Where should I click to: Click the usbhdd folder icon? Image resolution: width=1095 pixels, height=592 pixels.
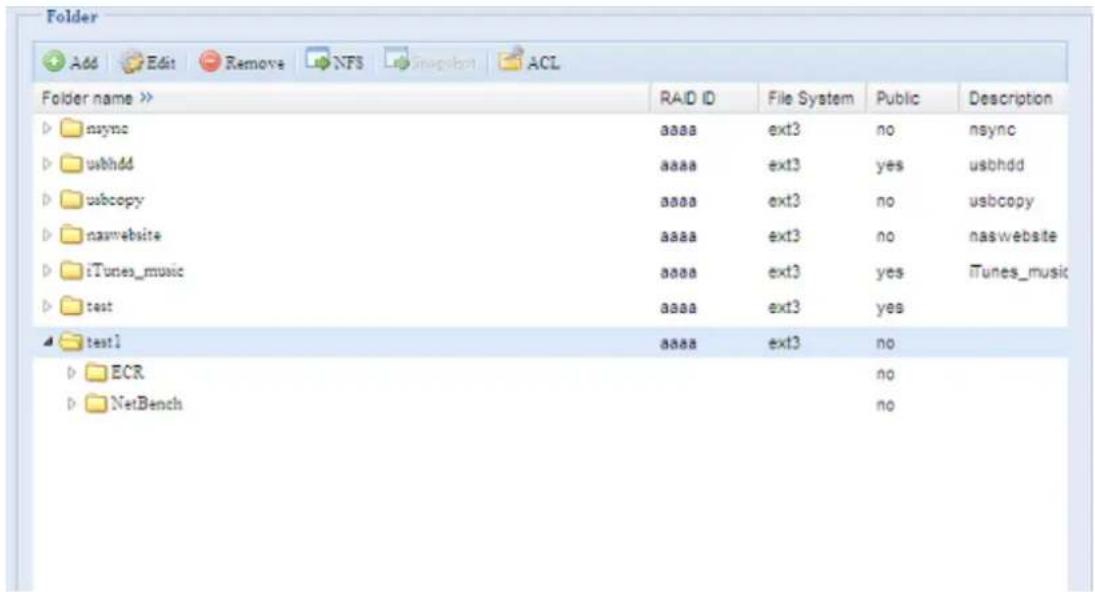pyautogui.click(x=71, y=164)
